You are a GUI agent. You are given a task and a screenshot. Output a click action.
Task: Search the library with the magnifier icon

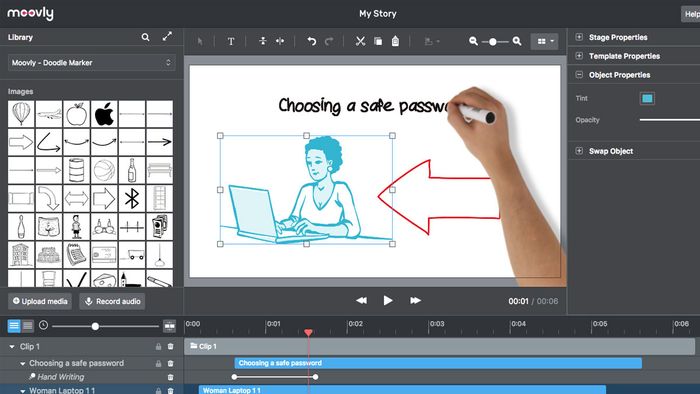click(145, 37)
